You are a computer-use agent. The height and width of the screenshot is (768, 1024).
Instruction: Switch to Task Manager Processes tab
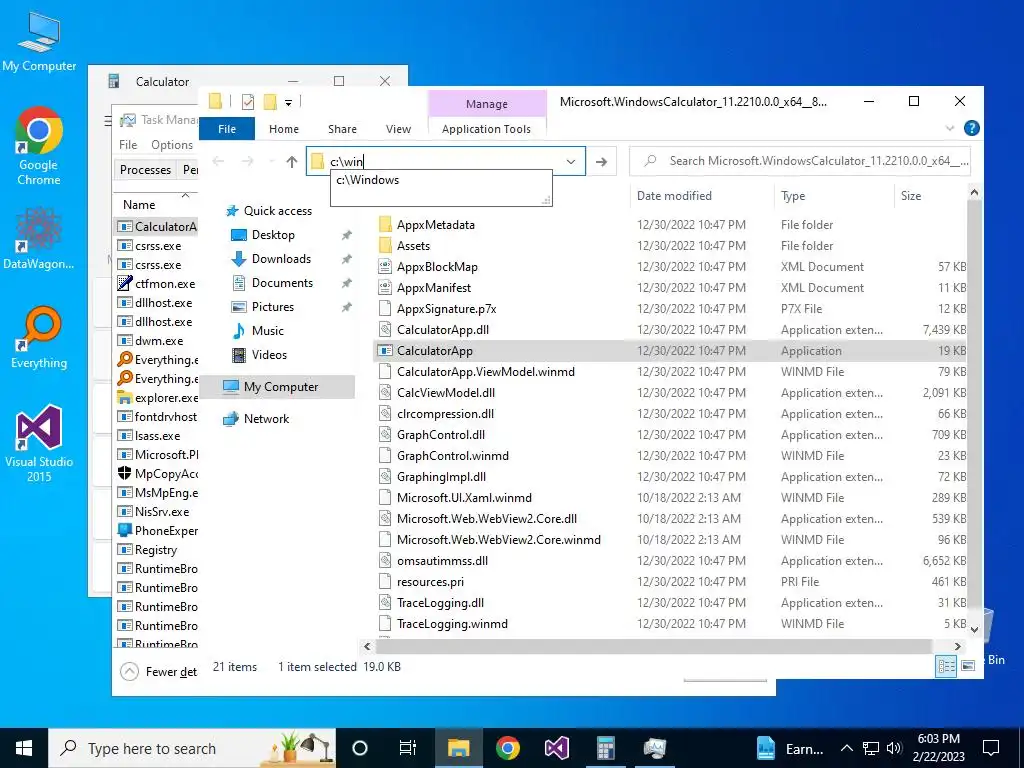[x=145, y=170]
